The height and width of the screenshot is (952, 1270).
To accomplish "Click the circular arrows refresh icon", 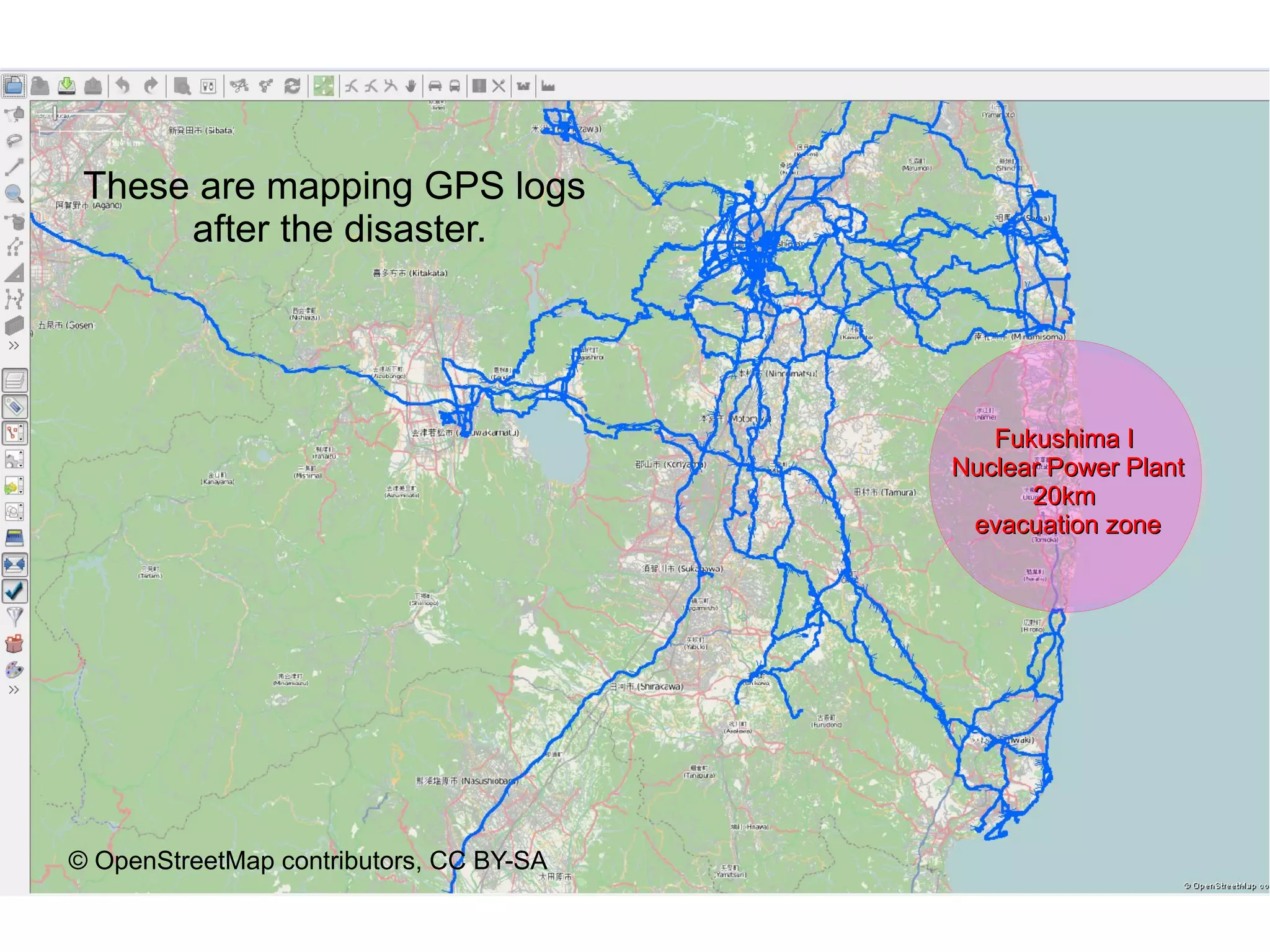I will (x=292, y=86).
